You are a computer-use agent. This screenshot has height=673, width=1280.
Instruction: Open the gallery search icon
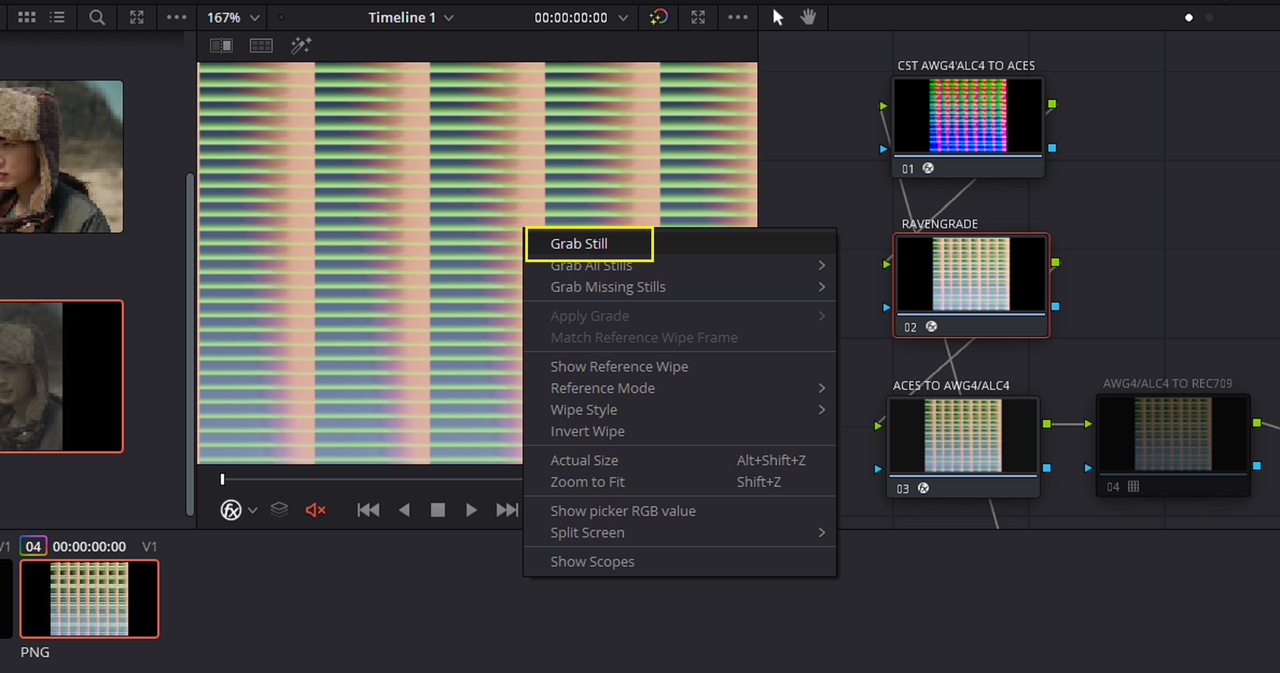pos(97,18)
